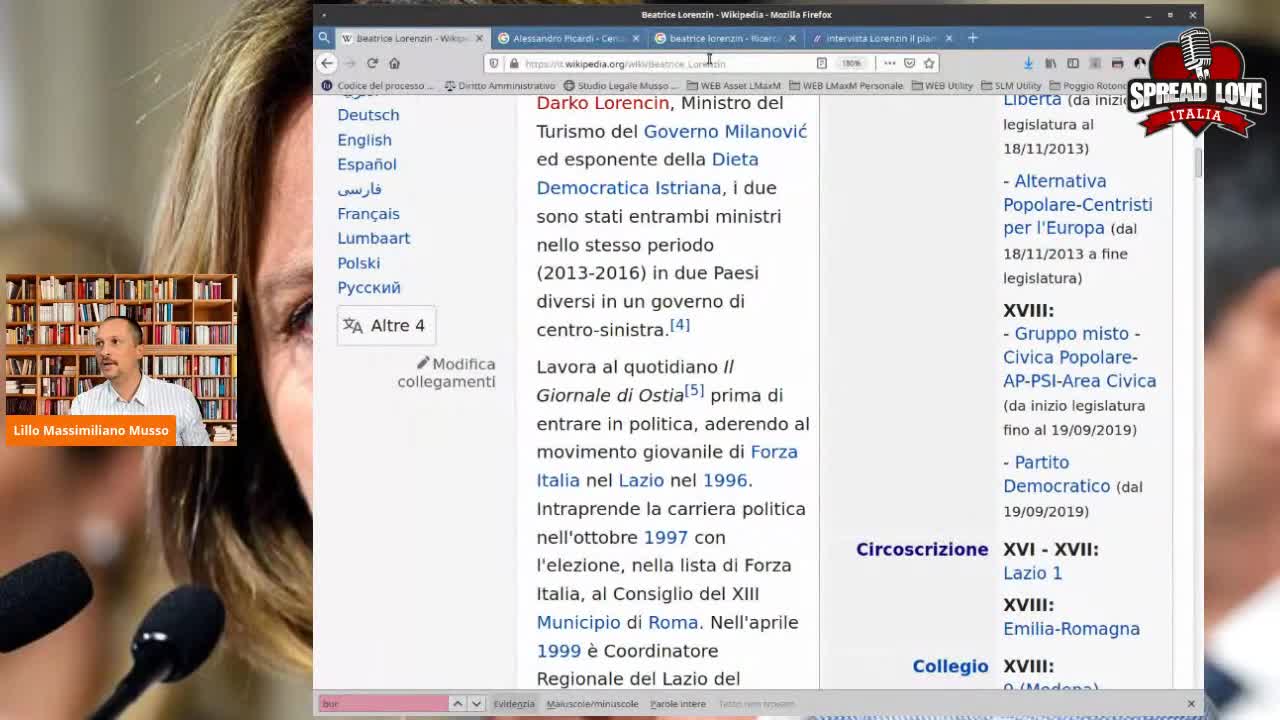The width and height of the screenshot is (1280, 720).
Task: Reset the 130% zoom level indicator
Action: tap(851, 63)
